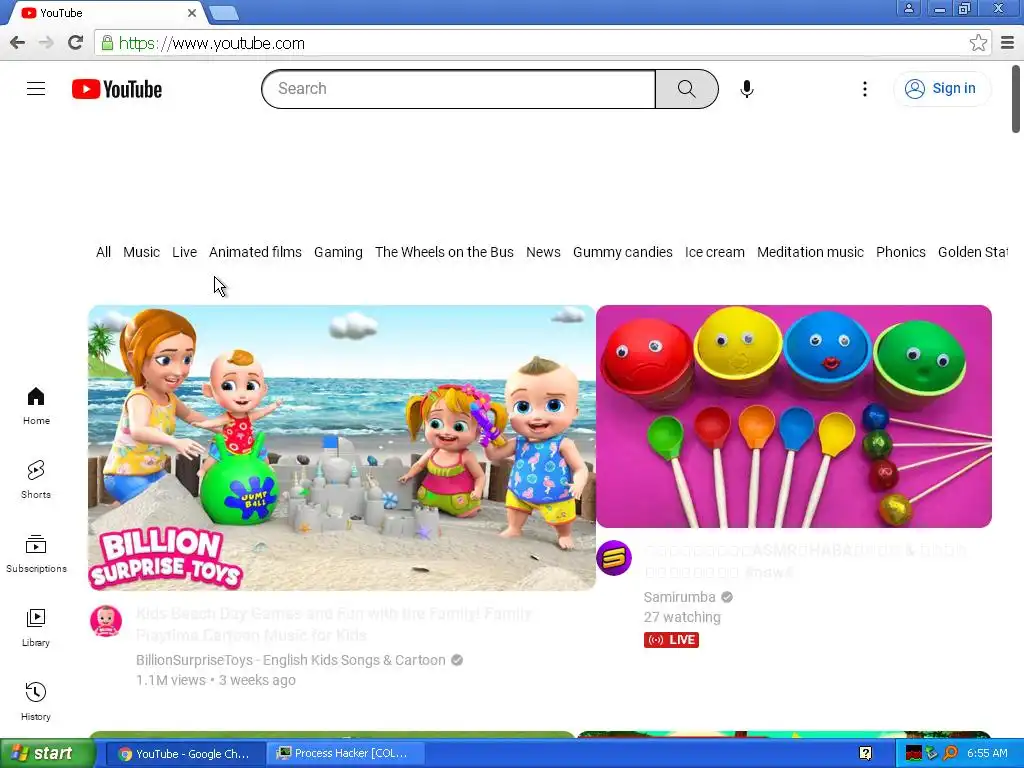Open the YouTube hamburger guide menu
1024x768 pixels.
click(36, 89)
